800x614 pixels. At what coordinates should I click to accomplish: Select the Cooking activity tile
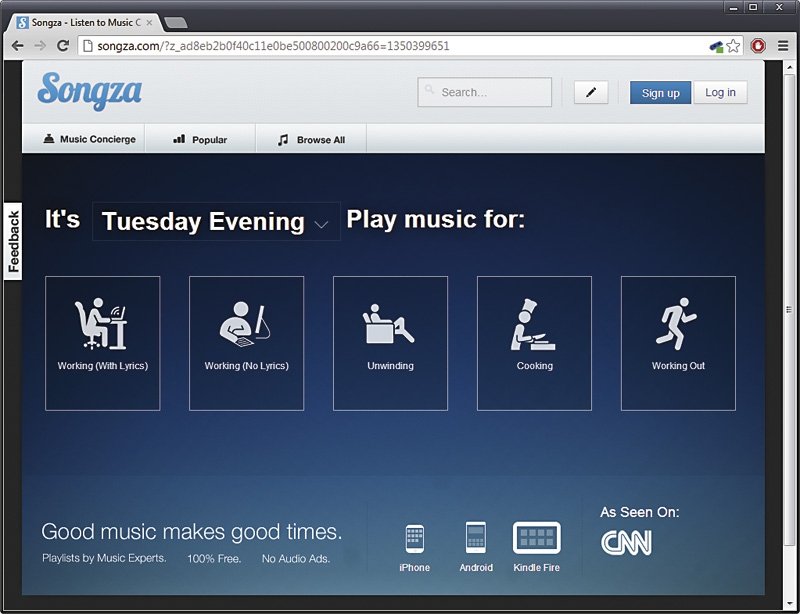coord(534,343)
